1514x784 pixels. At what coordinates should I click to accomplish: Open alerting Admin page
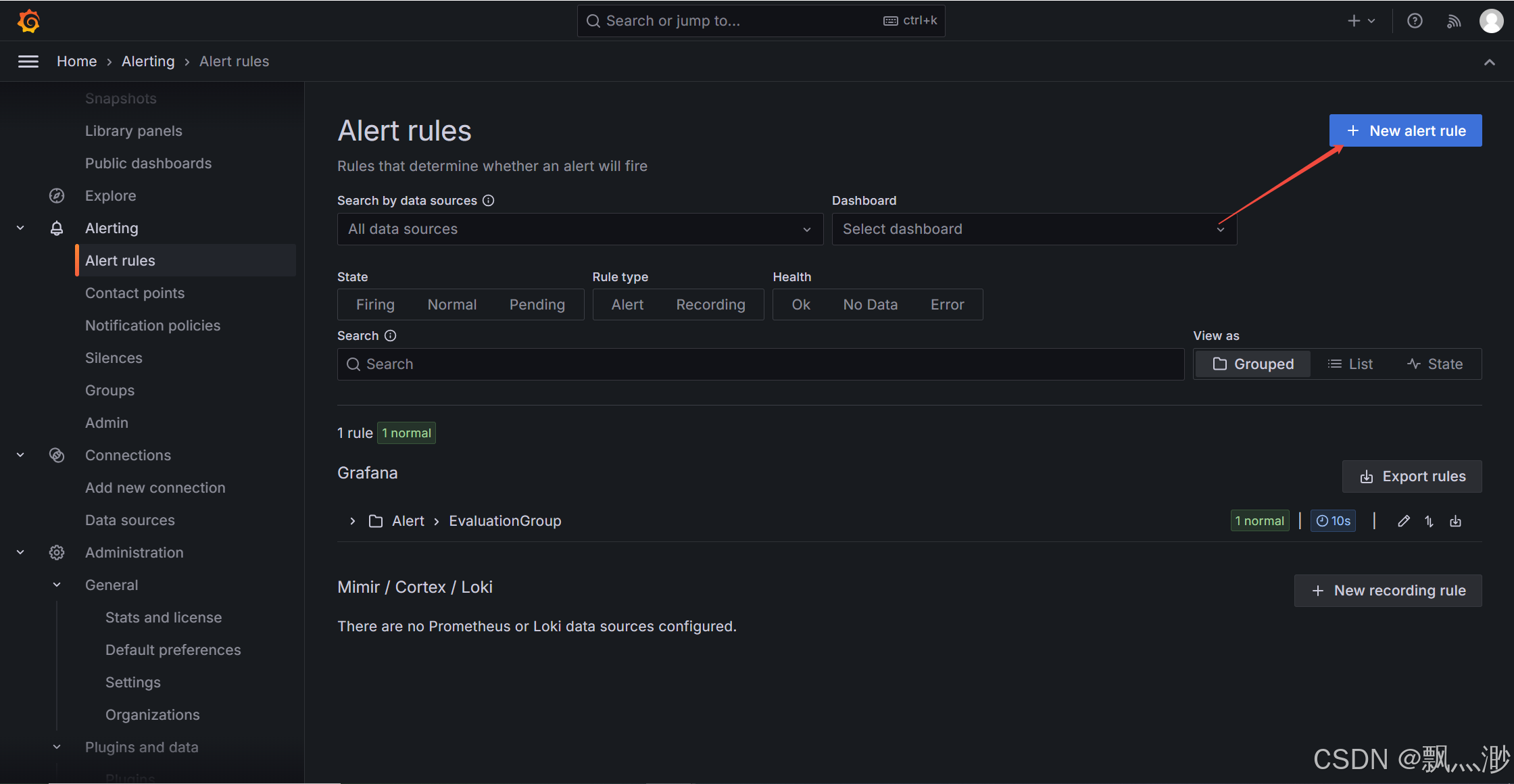click(x=107, y=423)
